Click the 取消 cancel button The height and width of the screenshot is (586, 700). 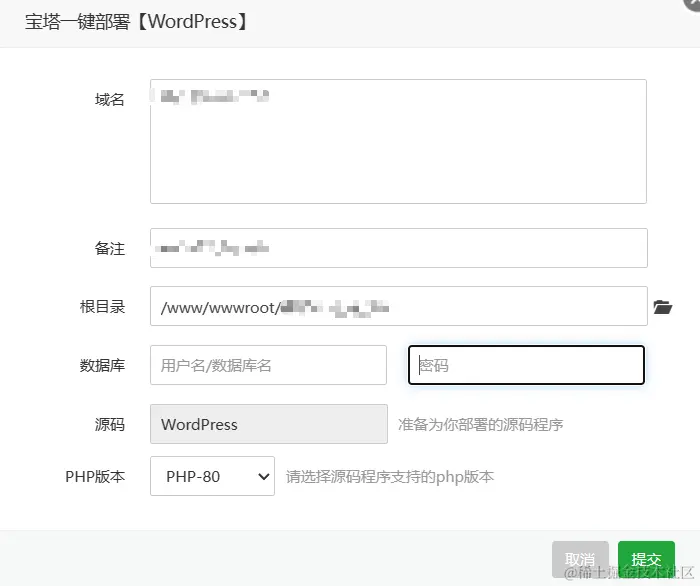coord(580,559)
